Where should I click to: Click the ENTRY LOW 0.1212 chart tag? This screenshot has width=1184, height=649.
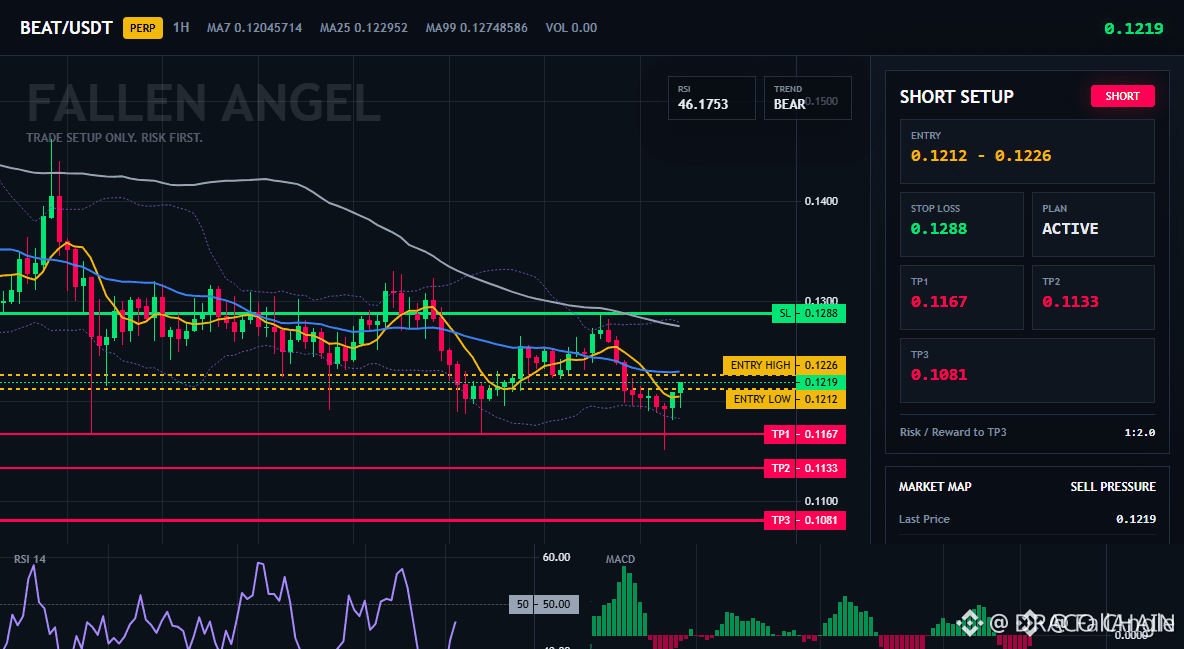[786, 399]
